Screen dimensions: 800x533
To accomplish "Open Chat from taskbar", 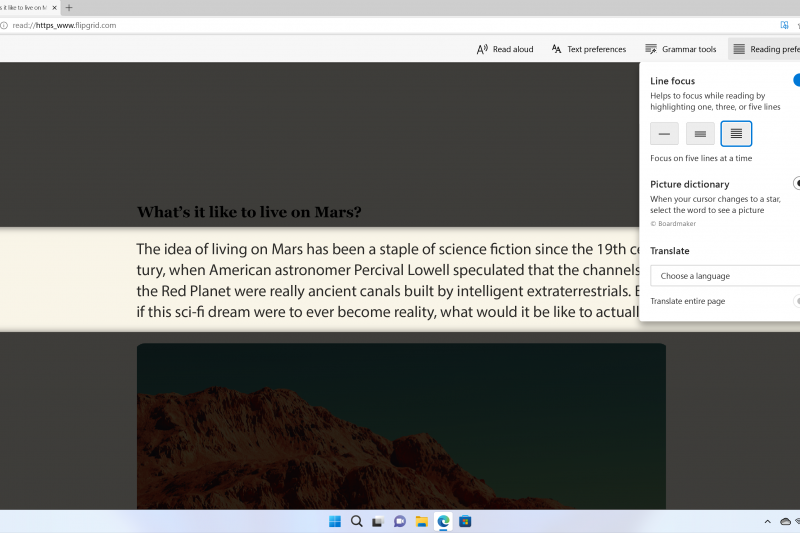I will click(399, 521).
